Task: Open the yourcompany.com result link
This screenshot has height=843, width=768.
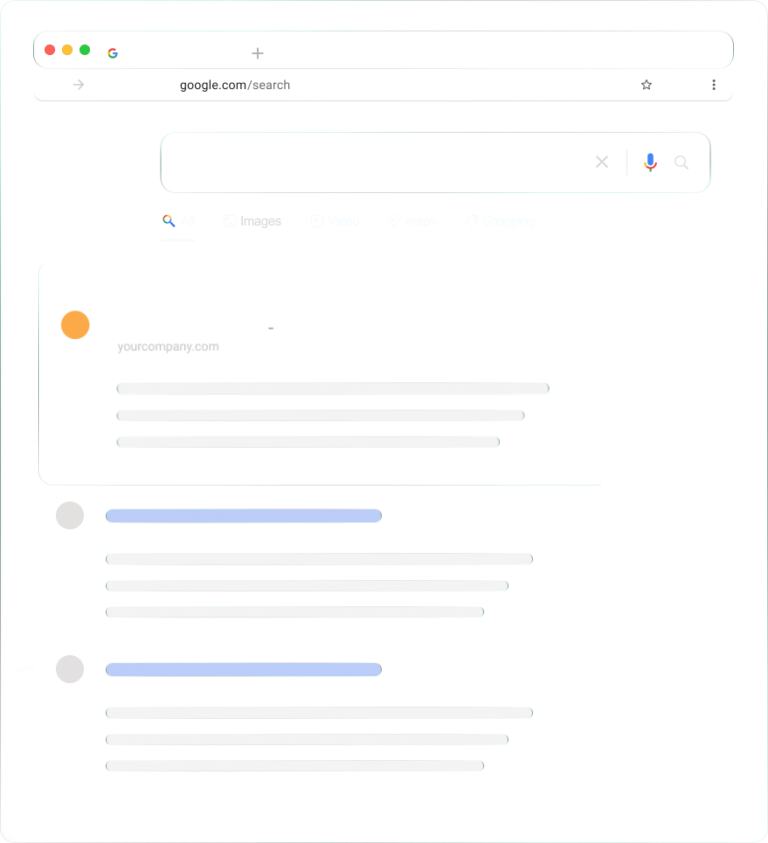Action: tap(168, 347)
